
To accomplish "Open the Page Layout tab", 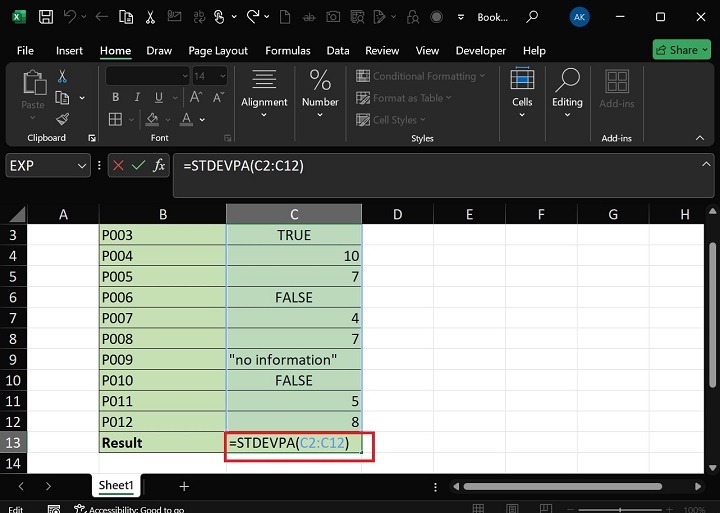I will [x=218, y=51].
